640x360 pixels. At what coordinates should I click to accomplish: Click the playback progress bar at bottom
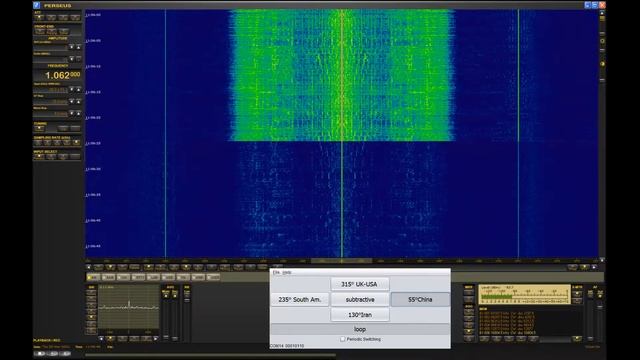pyautogui.click(x=211, y=355)
